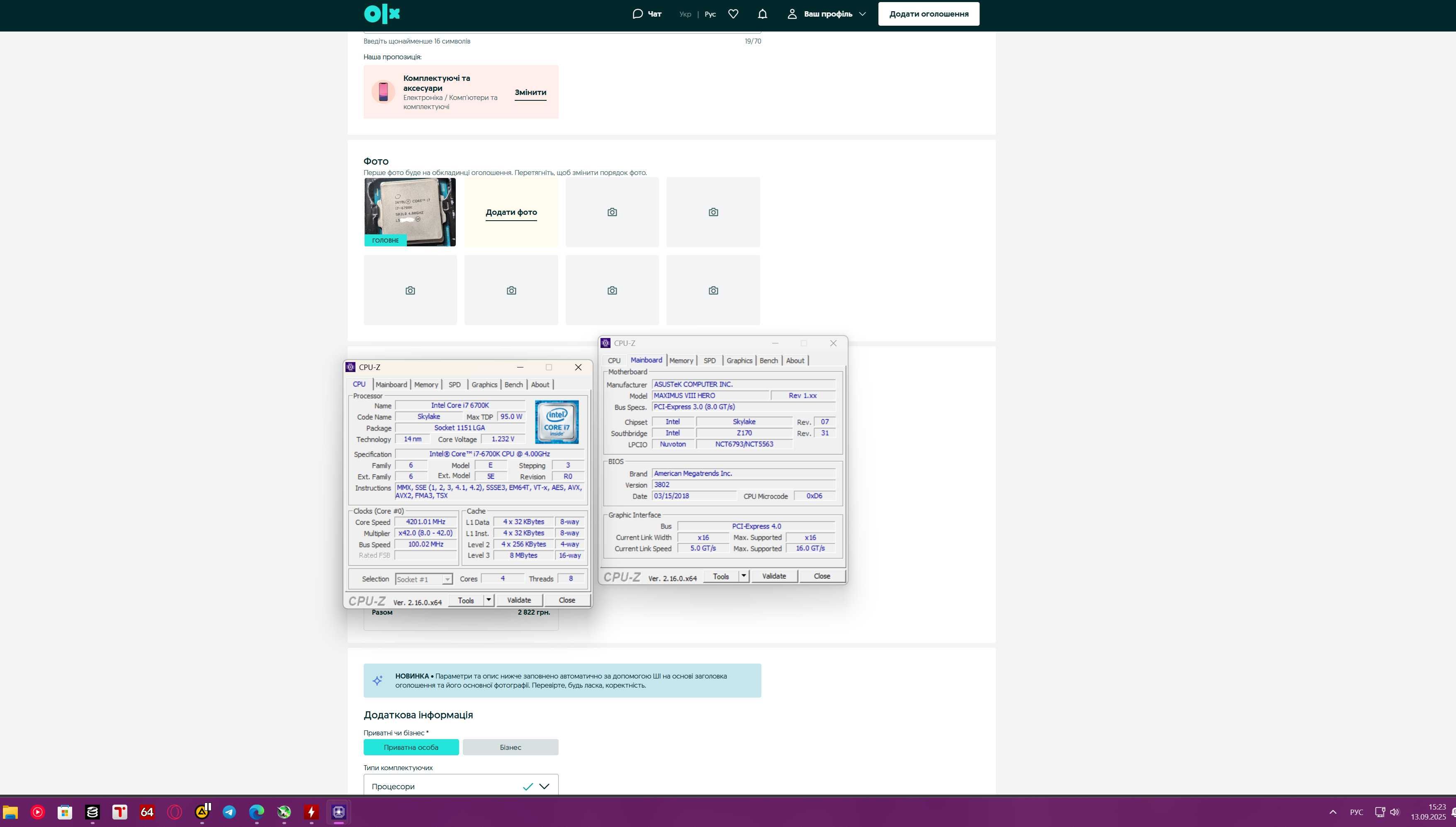This screenshot has width=1456, height=827.
Task: Open the black disk-stack app on the taskbar
Action: coord(92,812)
